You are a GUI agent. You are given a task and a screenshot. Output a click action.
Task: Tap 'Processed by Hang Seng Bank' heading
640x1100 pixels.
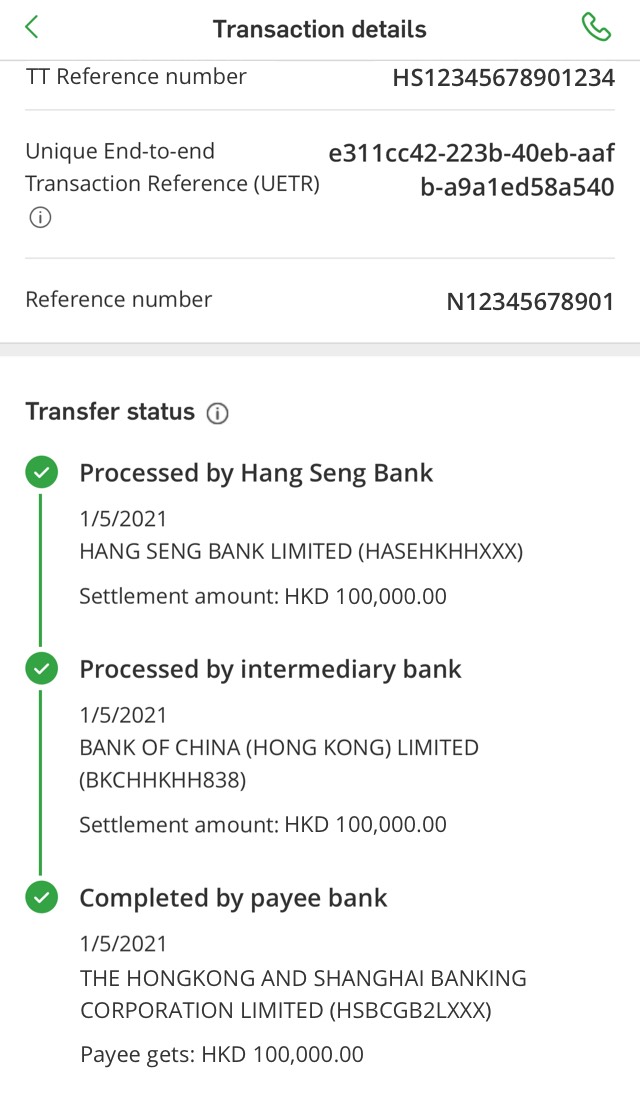pos(256,473)
